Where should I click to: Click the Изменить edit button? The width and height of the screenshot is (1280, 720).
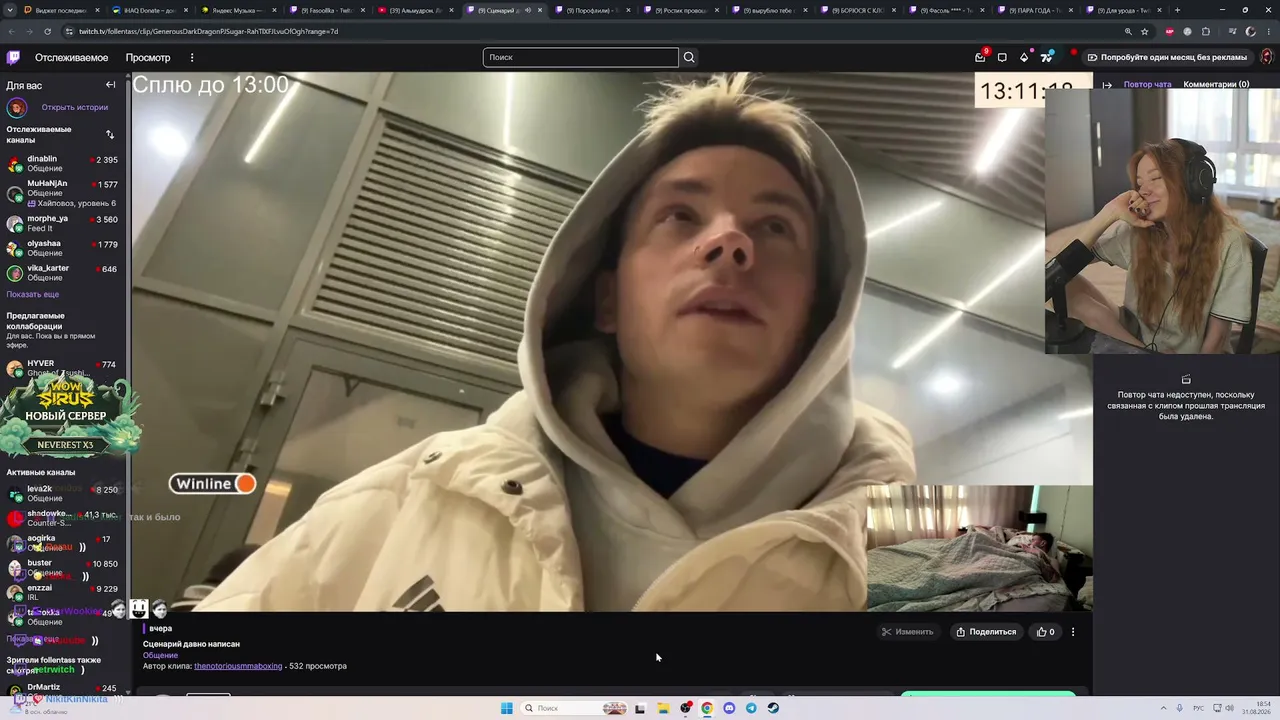(907, 632)
